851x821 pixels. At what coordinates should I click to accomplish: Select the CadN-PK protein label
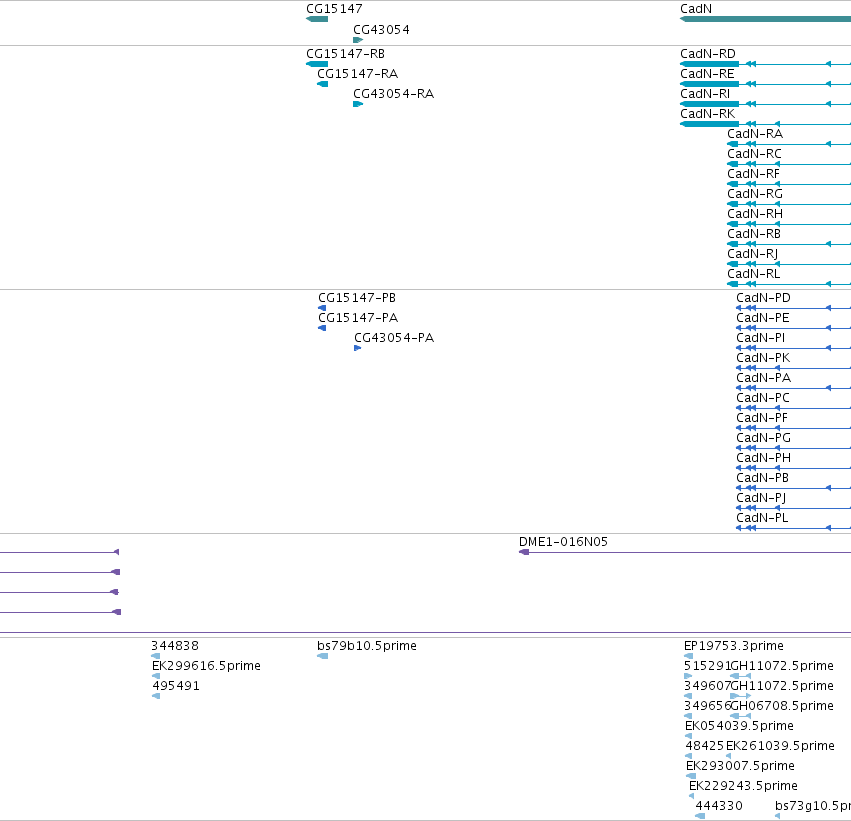tap(763, 358)
